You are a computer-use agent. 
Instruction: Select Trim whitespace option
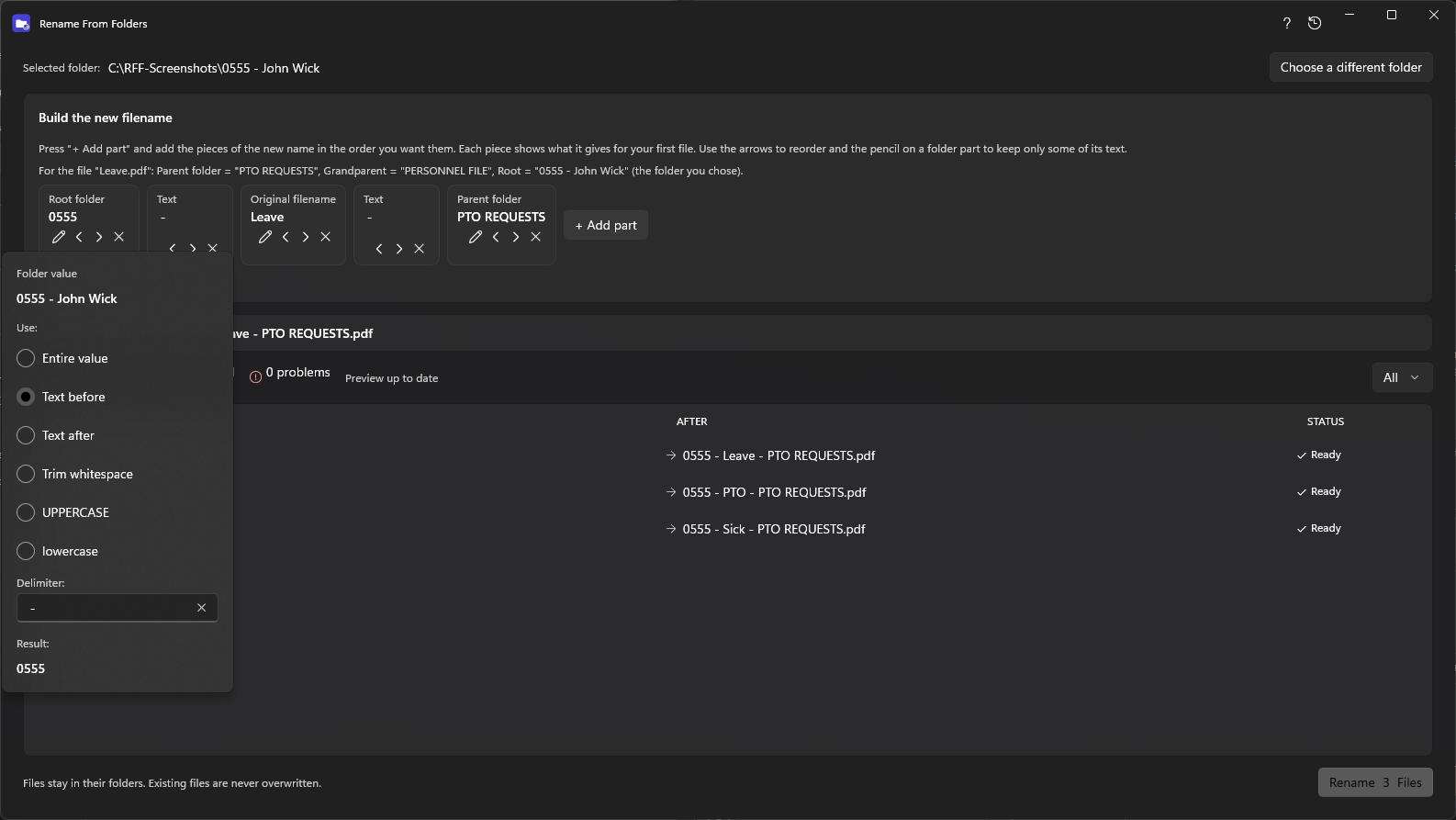point(75,474)
